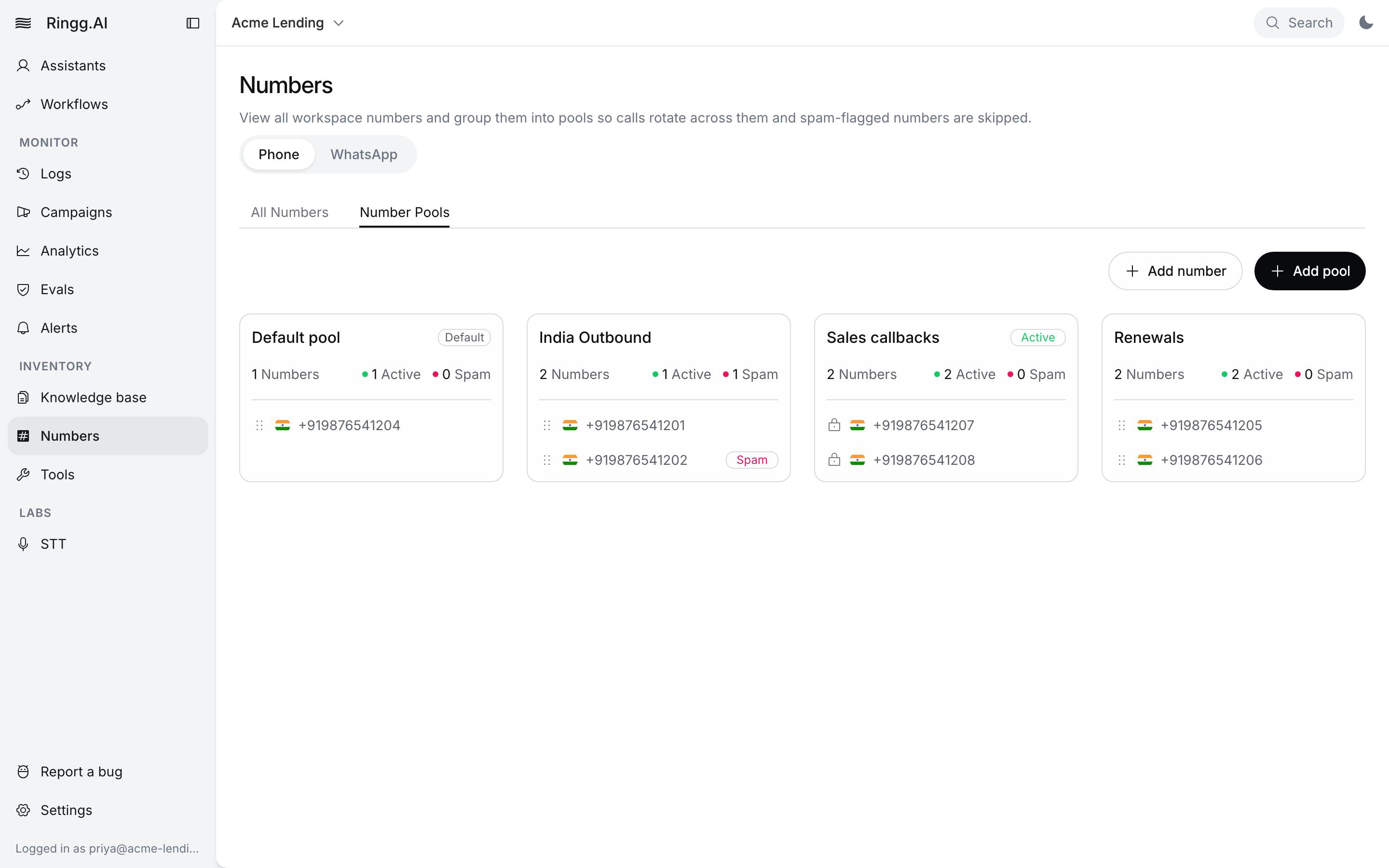Click the drag handle for +919876541202

(x=547, y=460)
